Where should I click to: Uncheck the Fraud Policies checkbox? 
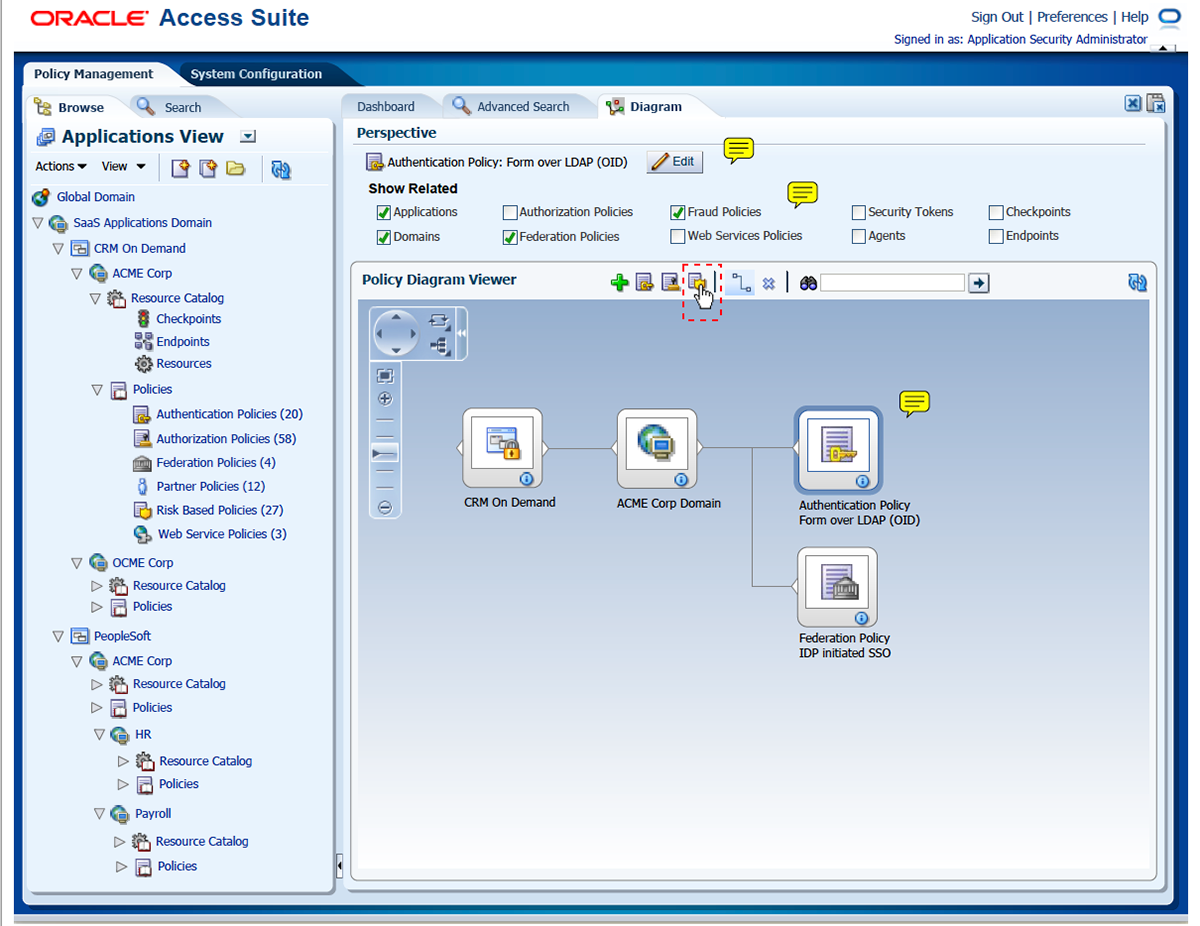click(678, 212)
